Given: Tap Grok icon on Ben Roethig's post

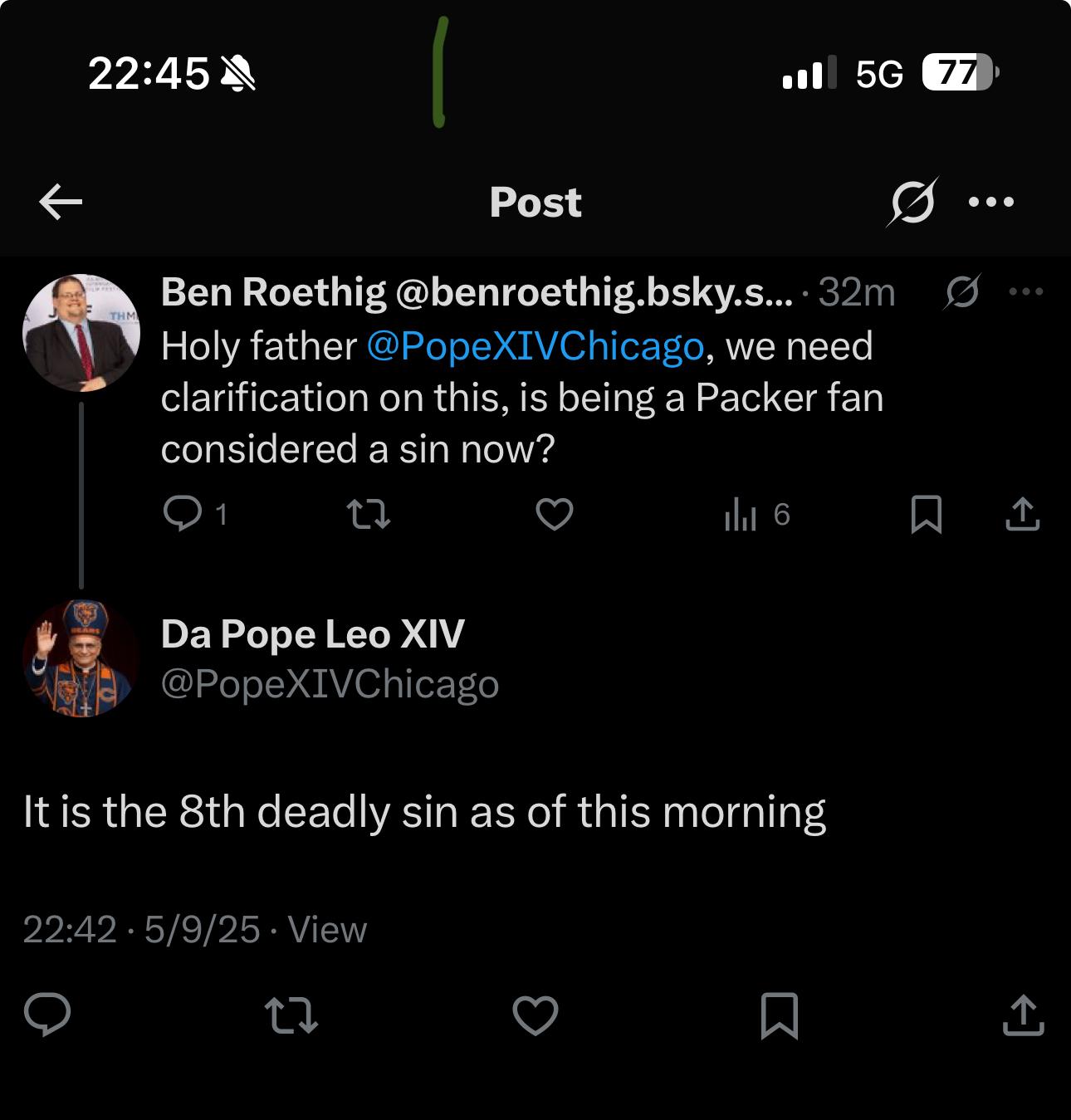Looking at the screenshot, I should click(962, 291).
